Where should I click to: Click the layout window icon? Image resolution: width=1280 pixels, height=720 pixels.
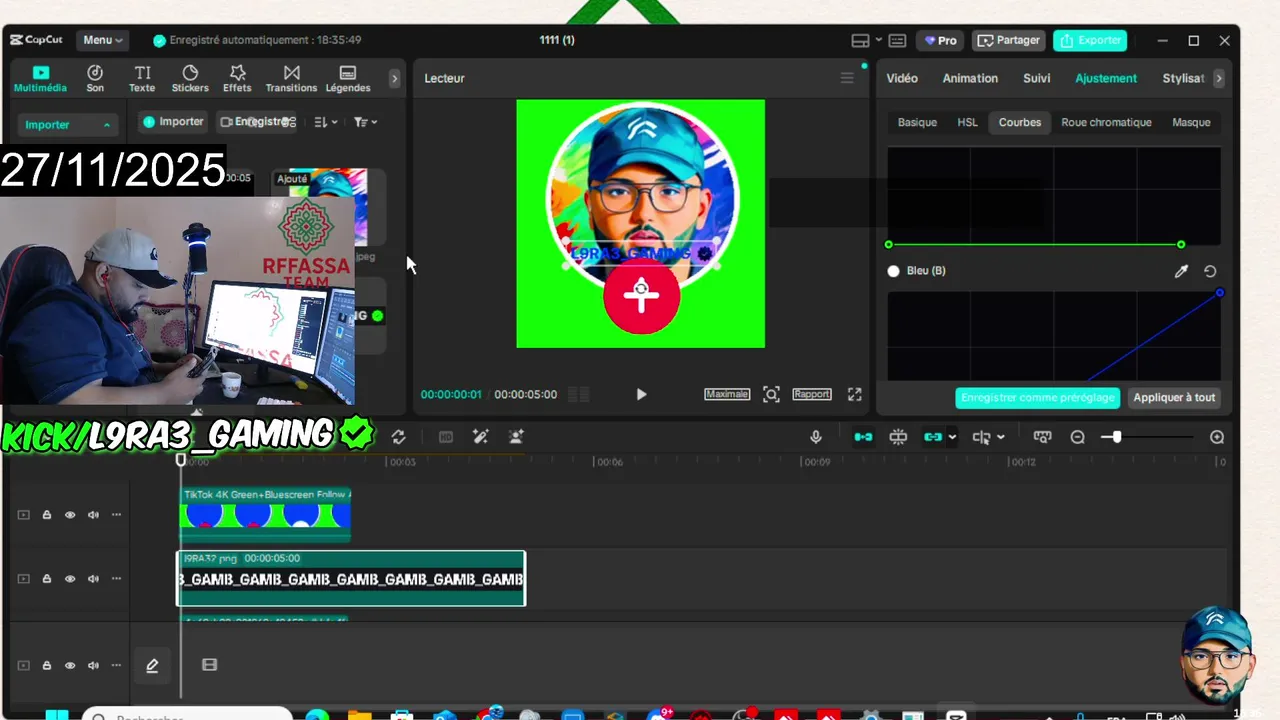point(860,40)
